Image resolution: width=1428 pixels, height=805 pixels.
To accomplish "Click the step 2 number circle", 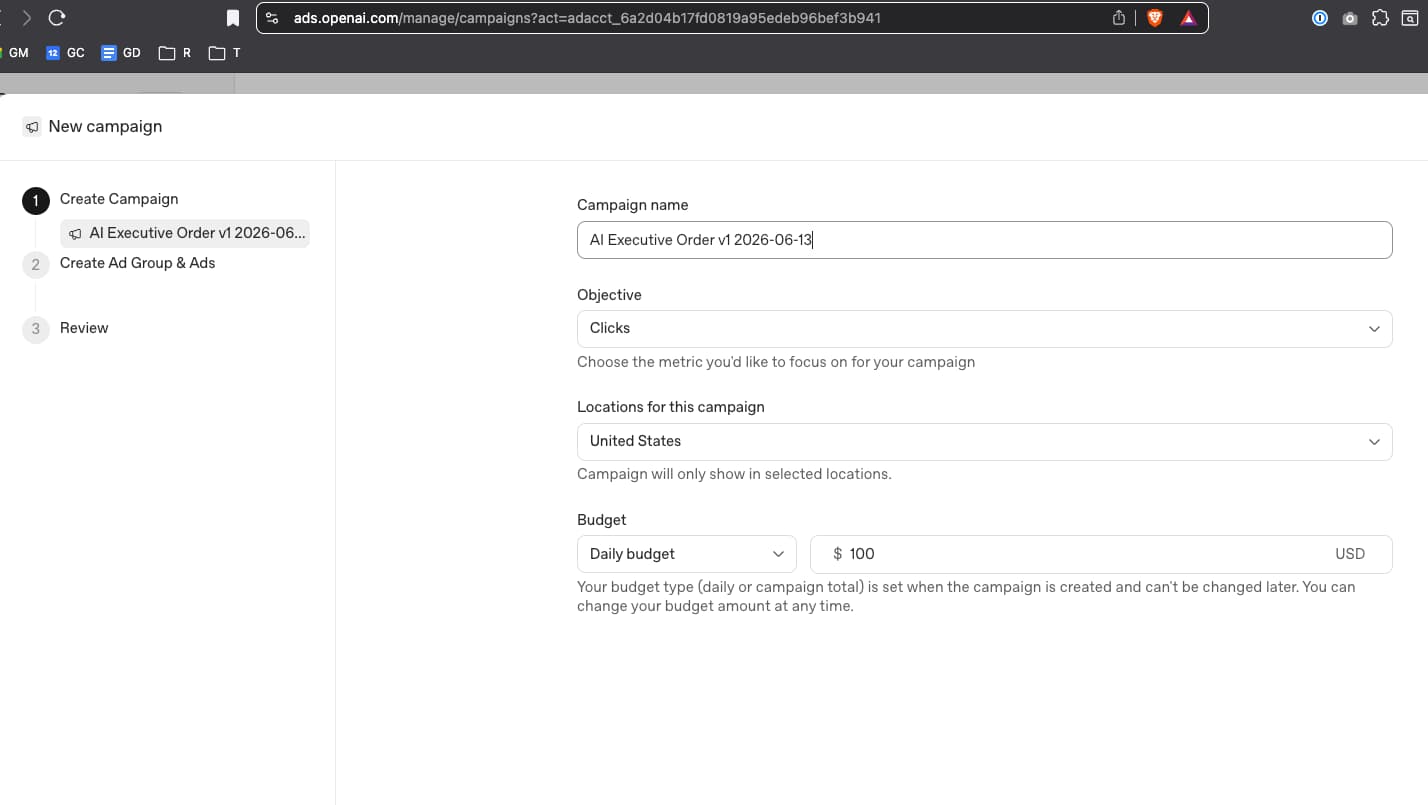I will click(36, 265).
